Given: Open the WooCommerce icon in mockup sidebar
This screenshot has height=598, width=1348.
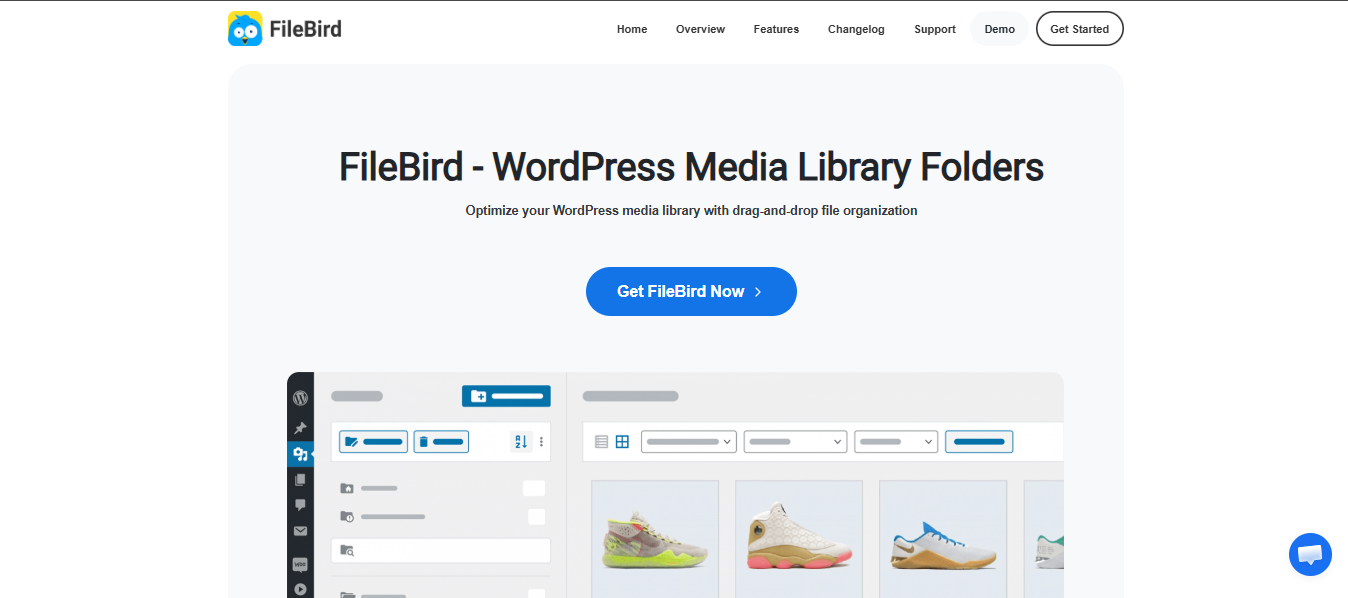Looking at the screenshot, I should click(300, 564).
